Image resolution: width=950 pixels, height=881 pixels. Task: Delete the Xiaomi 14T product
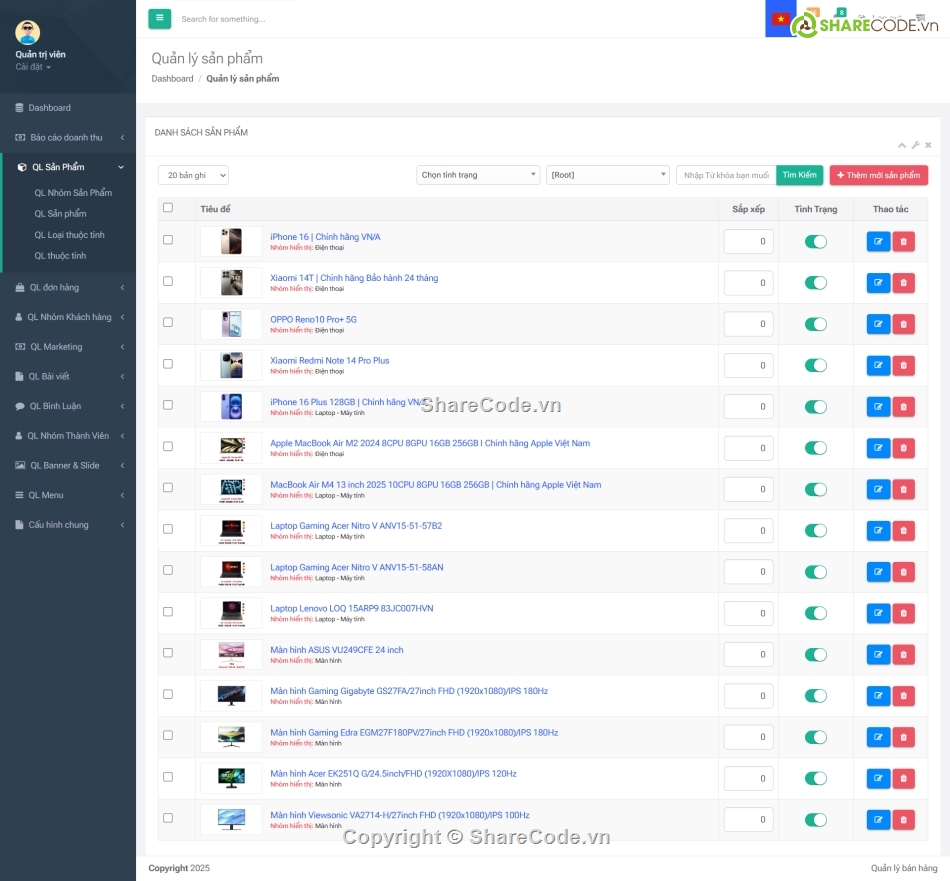pos(903,282)
